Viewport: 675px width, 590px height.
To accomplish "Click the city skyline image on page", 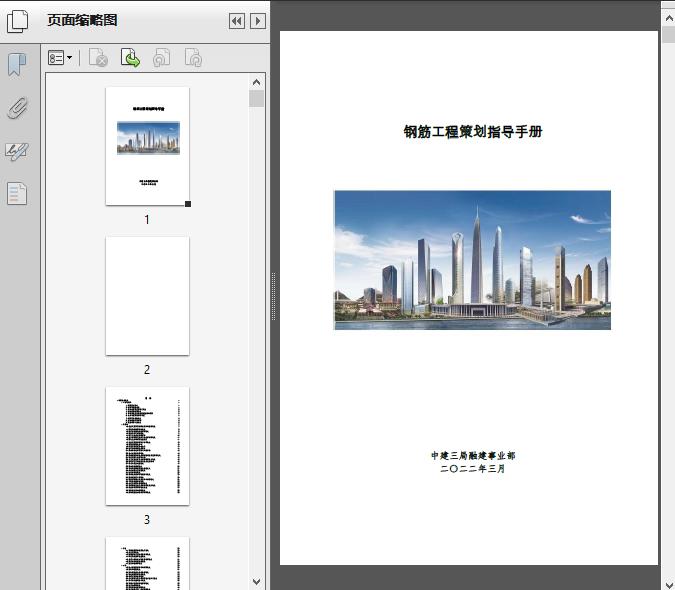I will [x=472, y=260].
